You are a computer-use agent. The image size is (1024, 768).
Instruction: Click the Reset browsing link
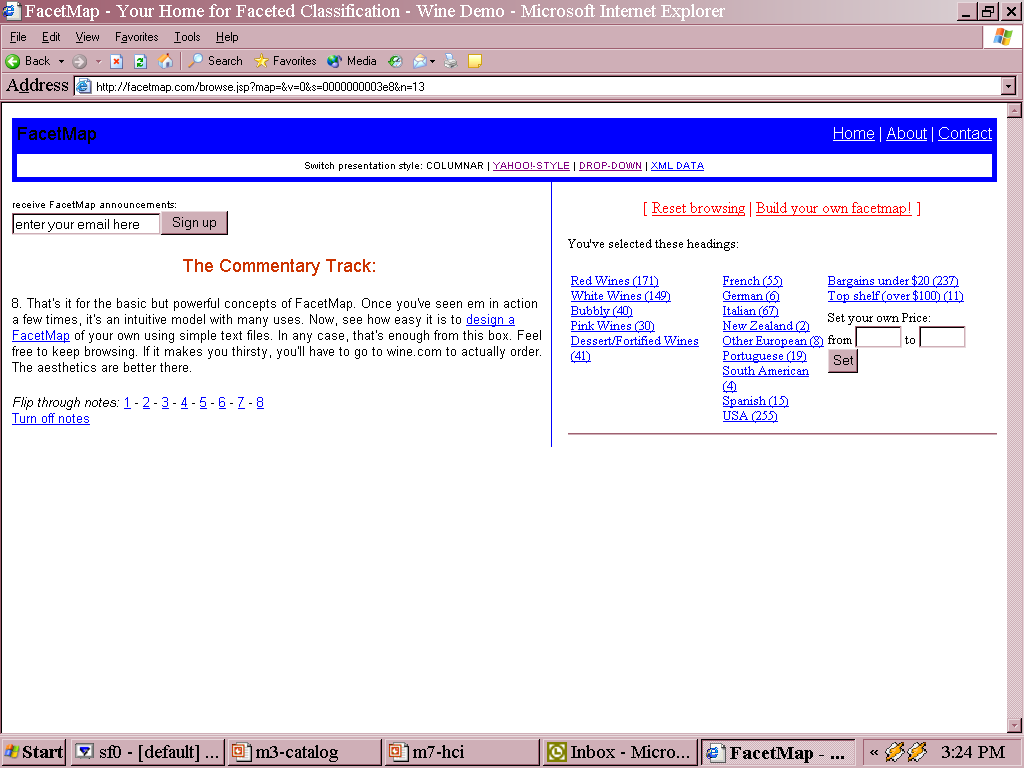pos(698,208)
